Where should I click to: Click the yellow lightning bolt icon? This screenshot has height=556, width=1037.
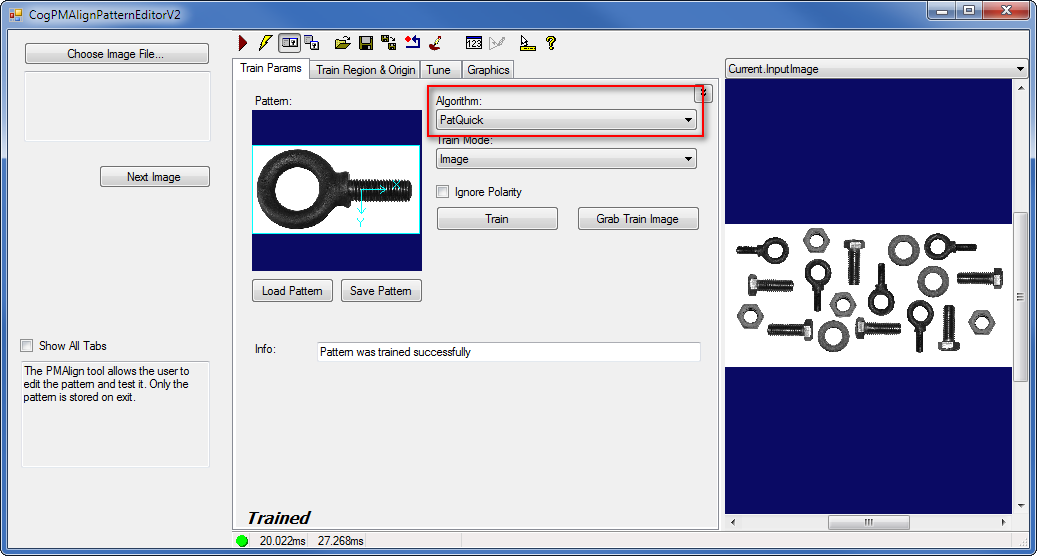tap(264, 43)
